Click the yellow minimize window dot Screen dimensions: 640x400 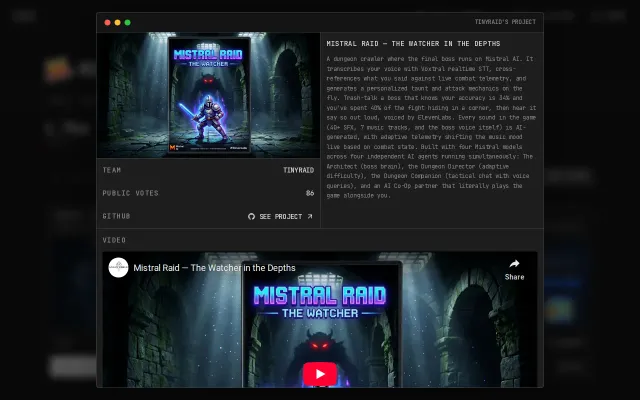coord(118,22)
